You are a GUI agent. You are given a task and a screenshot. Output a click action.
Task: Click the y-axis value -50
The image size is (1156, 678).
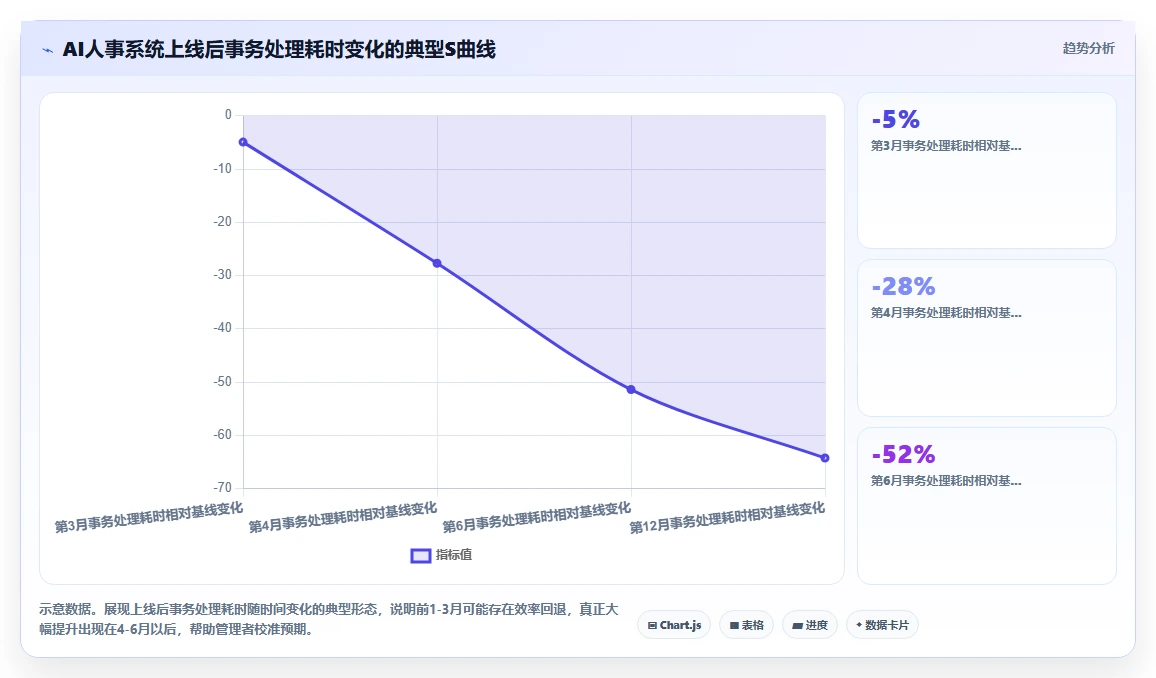pyautogui.click(x=223, y=382)
